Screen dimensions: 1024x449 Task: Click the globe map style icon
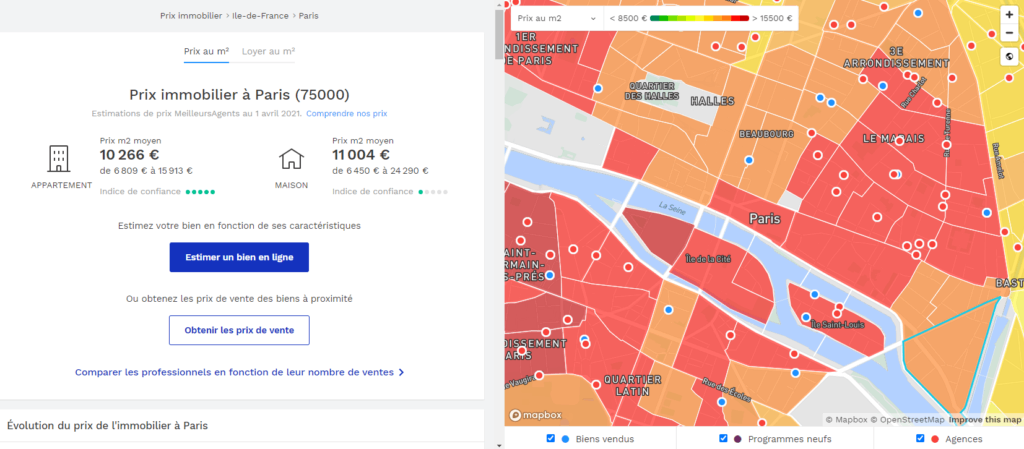tap(1008, 57)
